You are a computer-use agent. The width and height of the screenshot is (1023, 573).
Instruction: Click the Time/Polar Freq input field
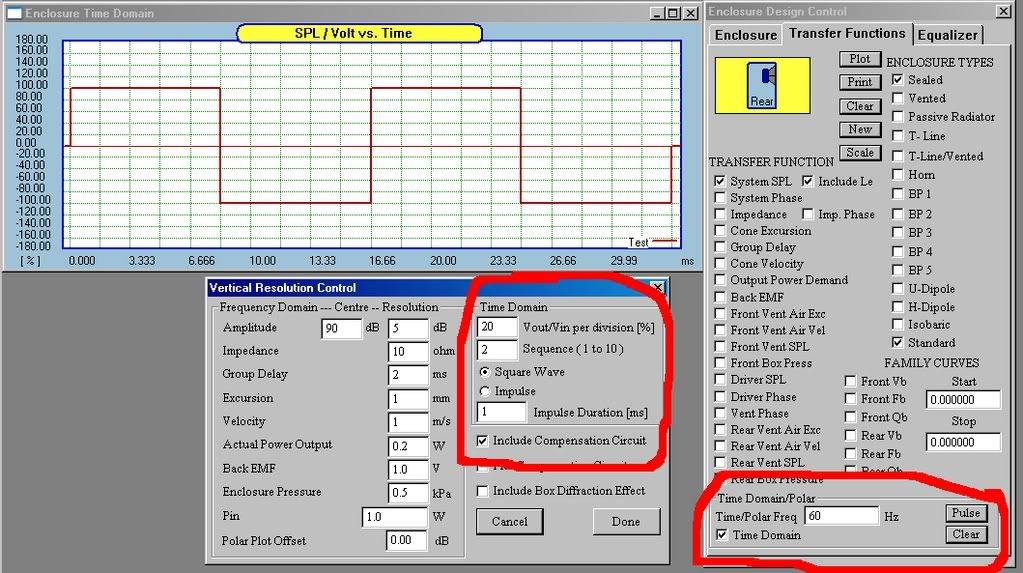842,516
